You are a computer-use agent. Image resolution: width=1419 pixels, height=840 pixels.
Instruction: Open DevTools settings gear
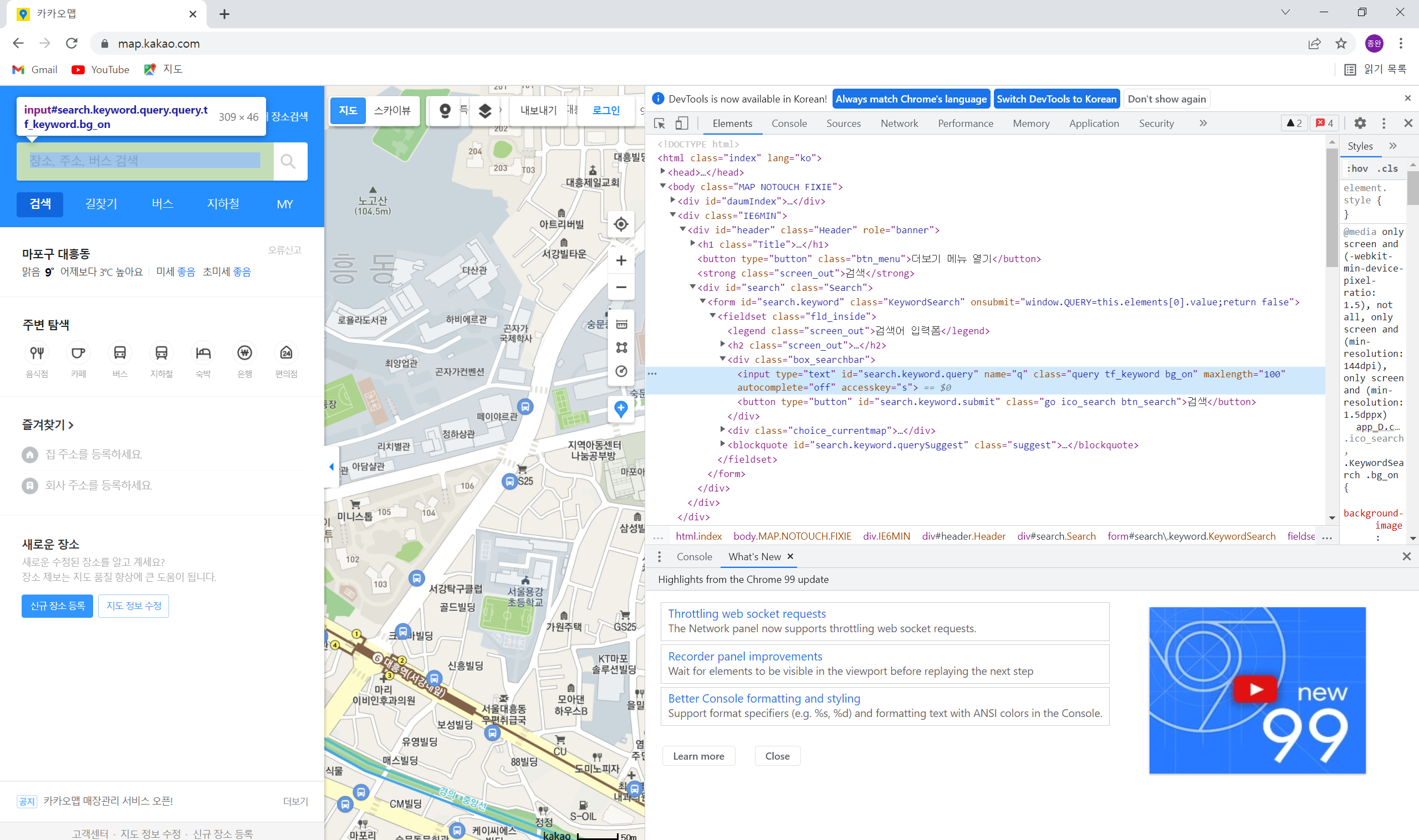click(x=1360, y=123)
